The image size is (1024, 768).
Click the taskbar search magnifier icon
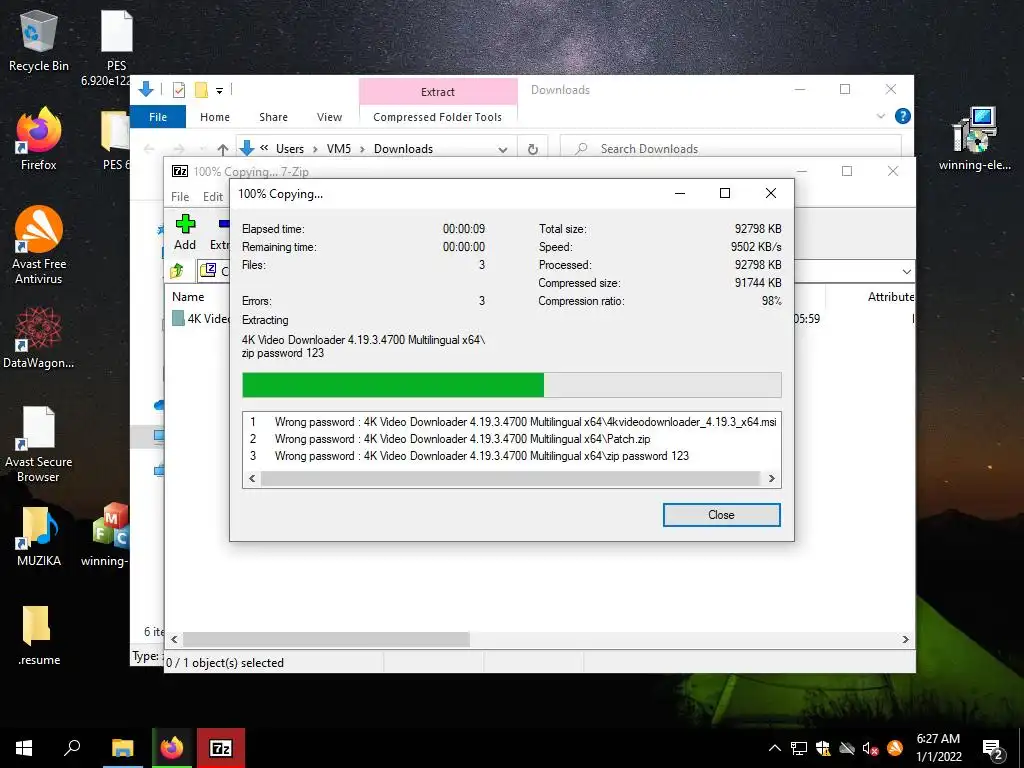tap(72, 748)
